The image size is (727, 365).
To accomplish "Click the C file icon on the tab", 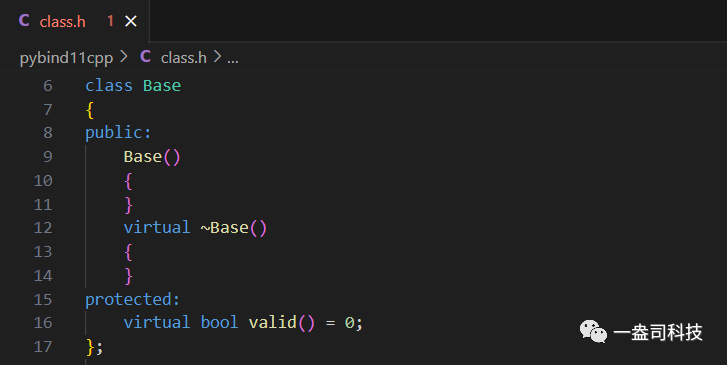I will (24, 21).
